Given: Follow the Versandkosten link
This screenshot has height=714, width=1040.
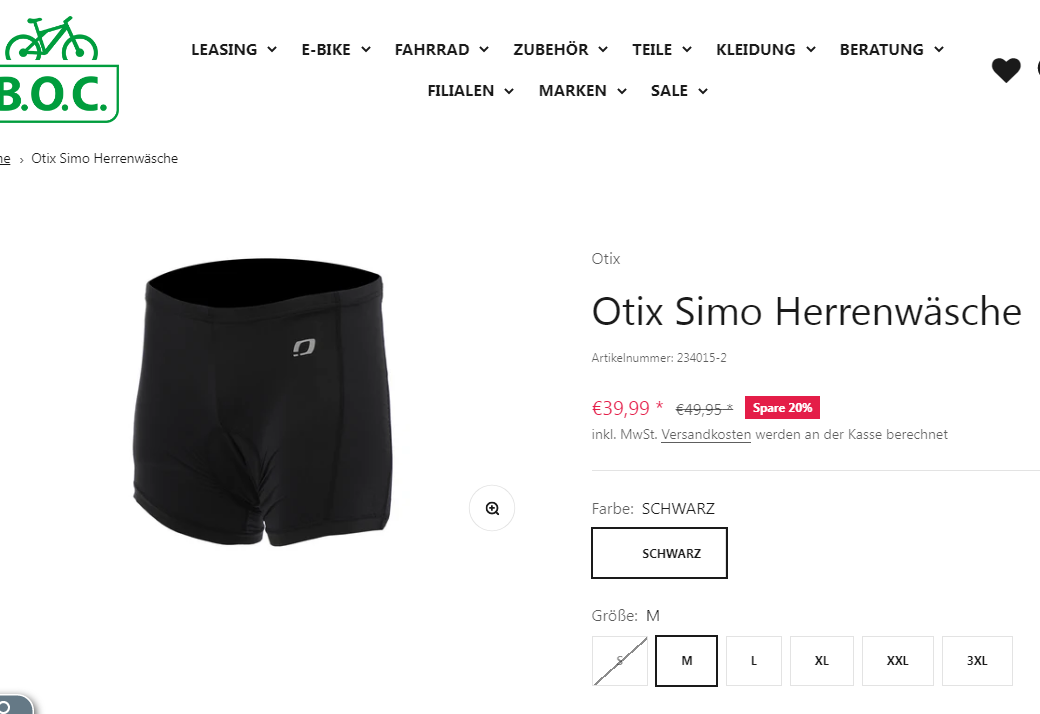Looking at the screenshot, I should point(706,435).
